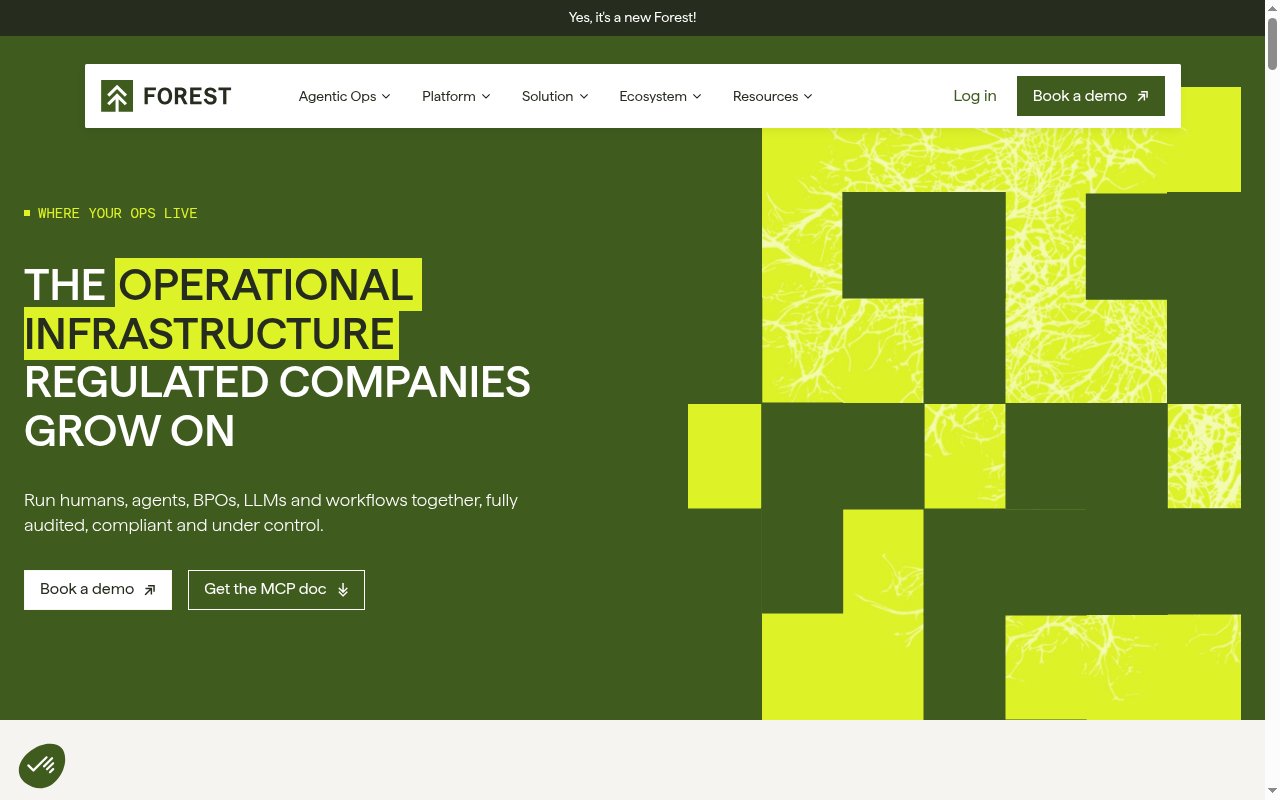Screen dimensions: 1280x800
Task: Click the arrow icon in the header Book a demo button
Action: pyautogui.click(x=1143, y=97)
